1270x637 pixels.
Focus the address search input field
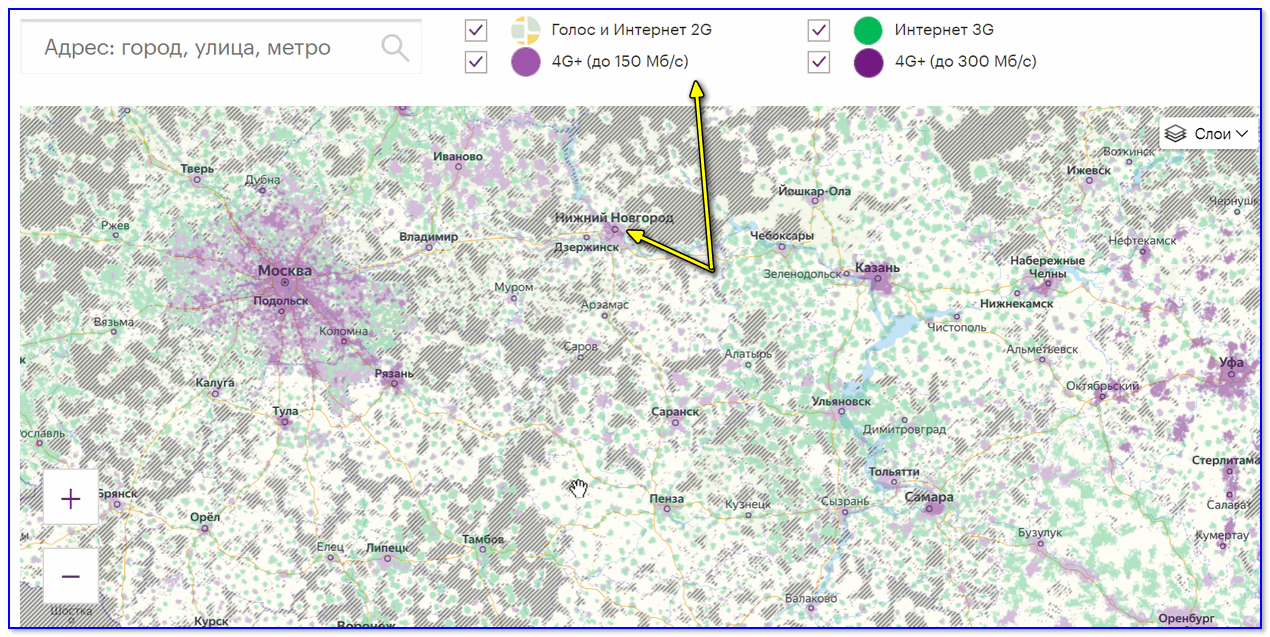pyautogui.click(x=200, y=47)
